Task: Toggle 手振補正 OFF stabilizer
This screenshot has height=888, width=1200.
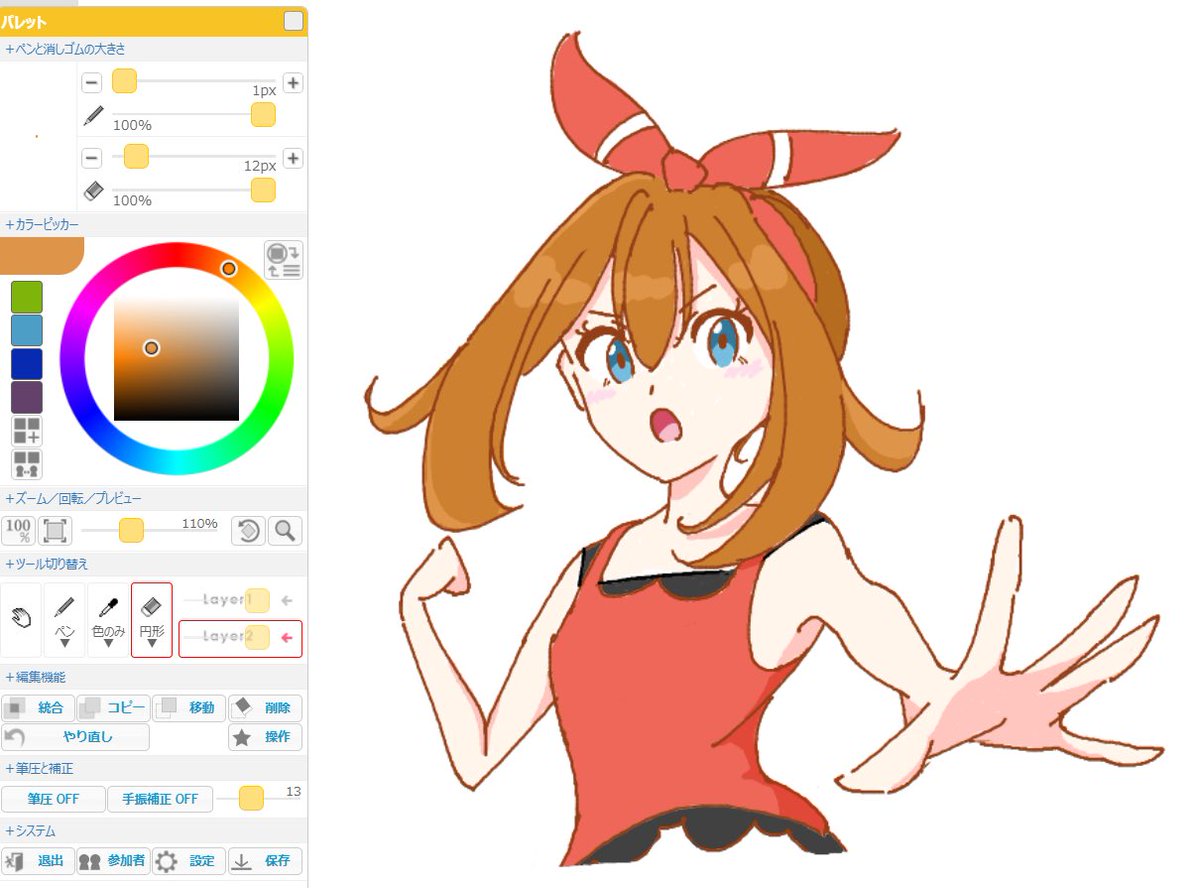Action: coord(160,799)
